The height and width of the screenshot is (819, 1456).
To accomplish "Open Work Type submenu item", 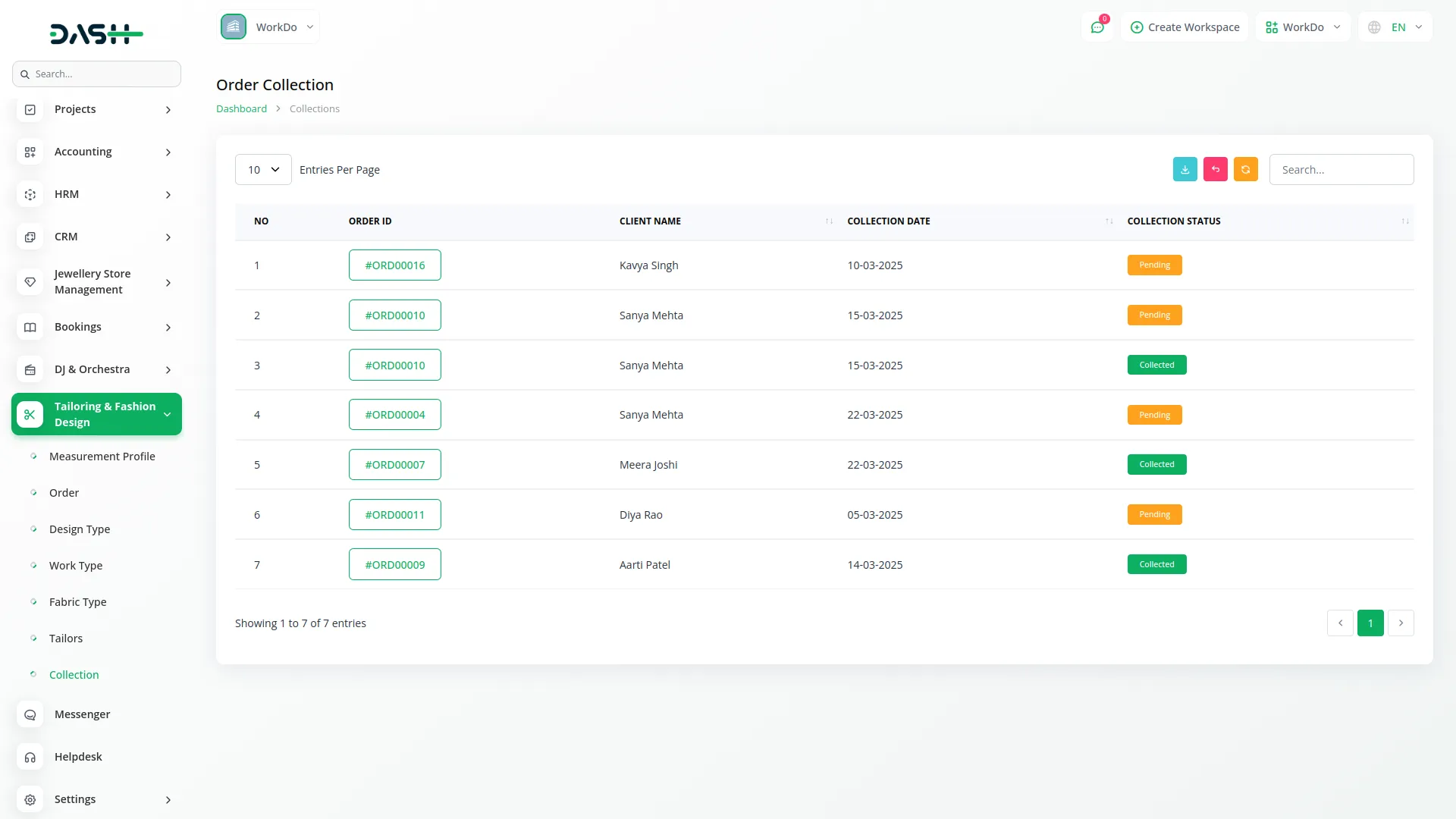I will click(x=76, y=566).
